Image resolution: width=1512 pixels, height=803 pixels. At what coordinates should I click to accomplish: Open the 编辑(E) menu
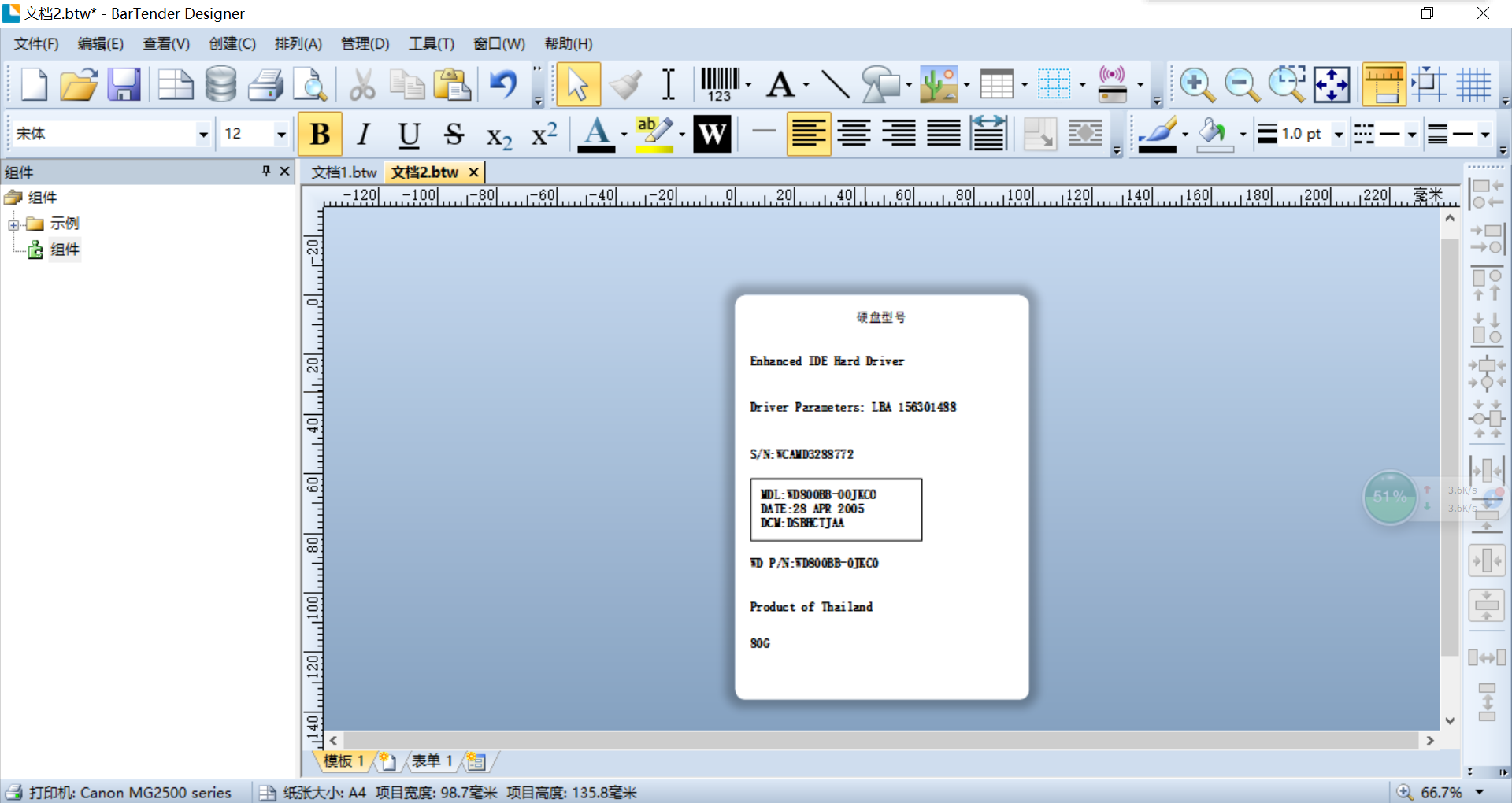pos(101,44)
